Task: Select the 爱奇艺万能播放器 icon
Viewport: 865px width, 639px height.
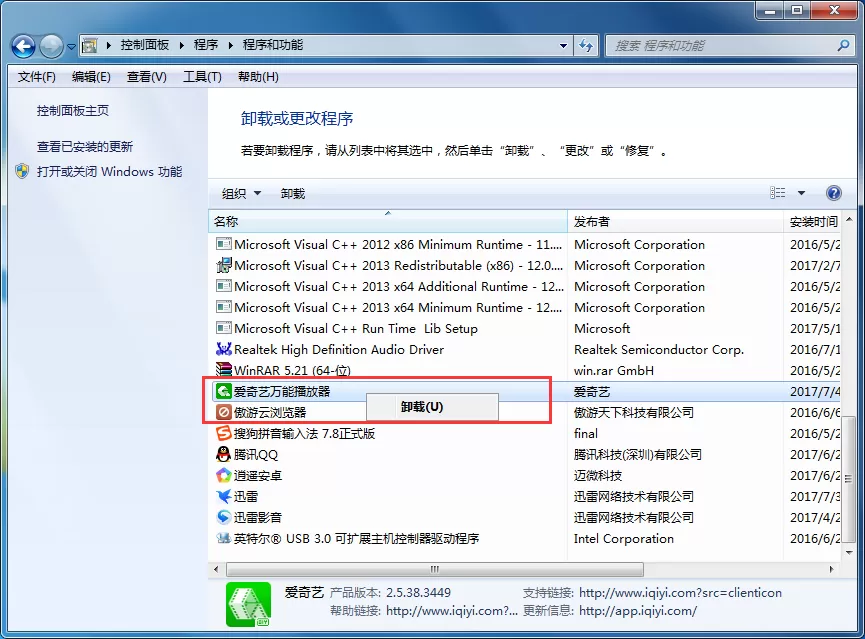Action: tap(223, 391)
